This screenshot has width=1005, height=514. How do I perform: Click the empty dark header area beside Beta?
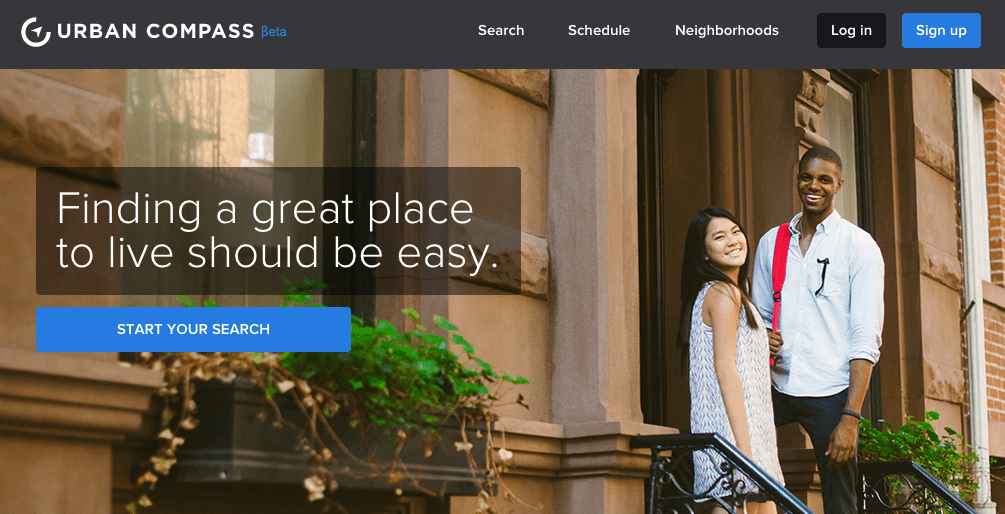coord(378,32)
